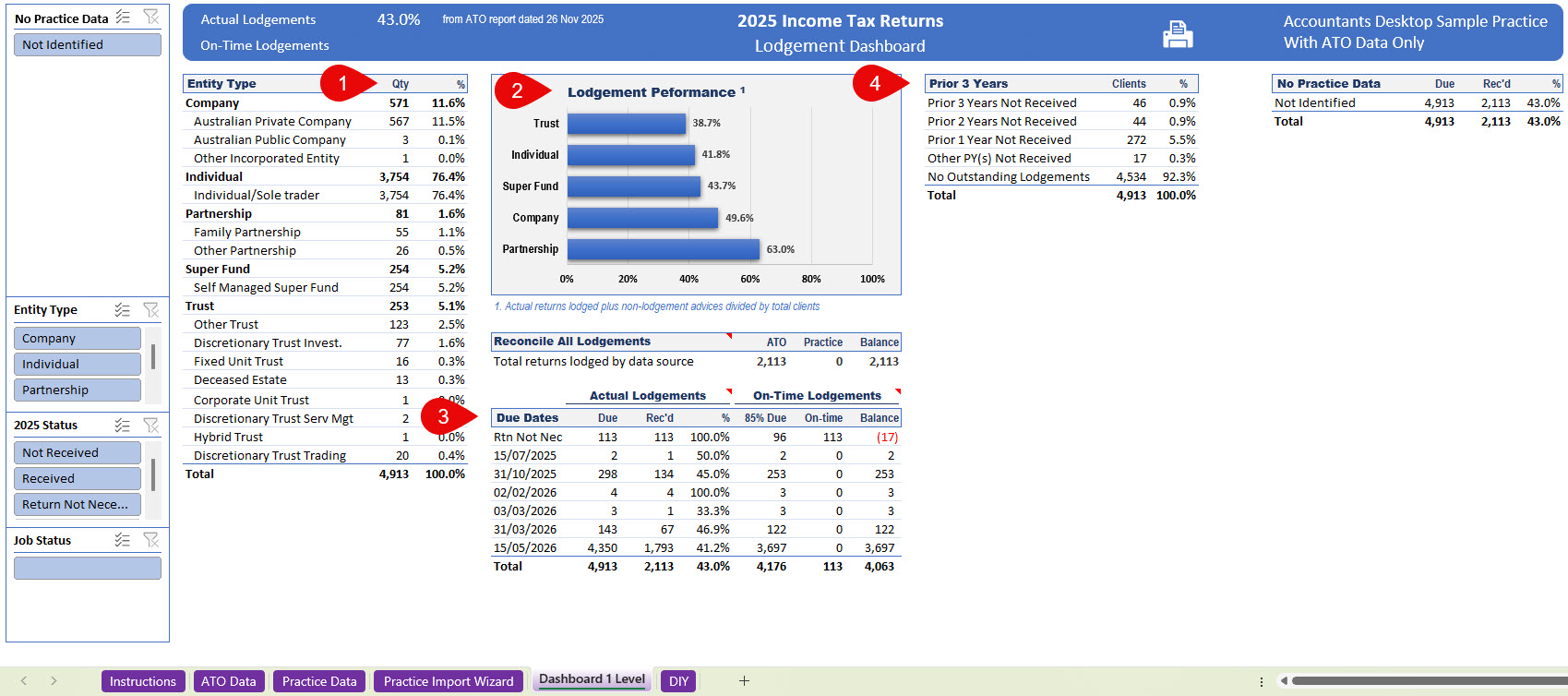Click the Partnership bar in lodgement chart
1568x696 pixels.
tap(663, 249)
